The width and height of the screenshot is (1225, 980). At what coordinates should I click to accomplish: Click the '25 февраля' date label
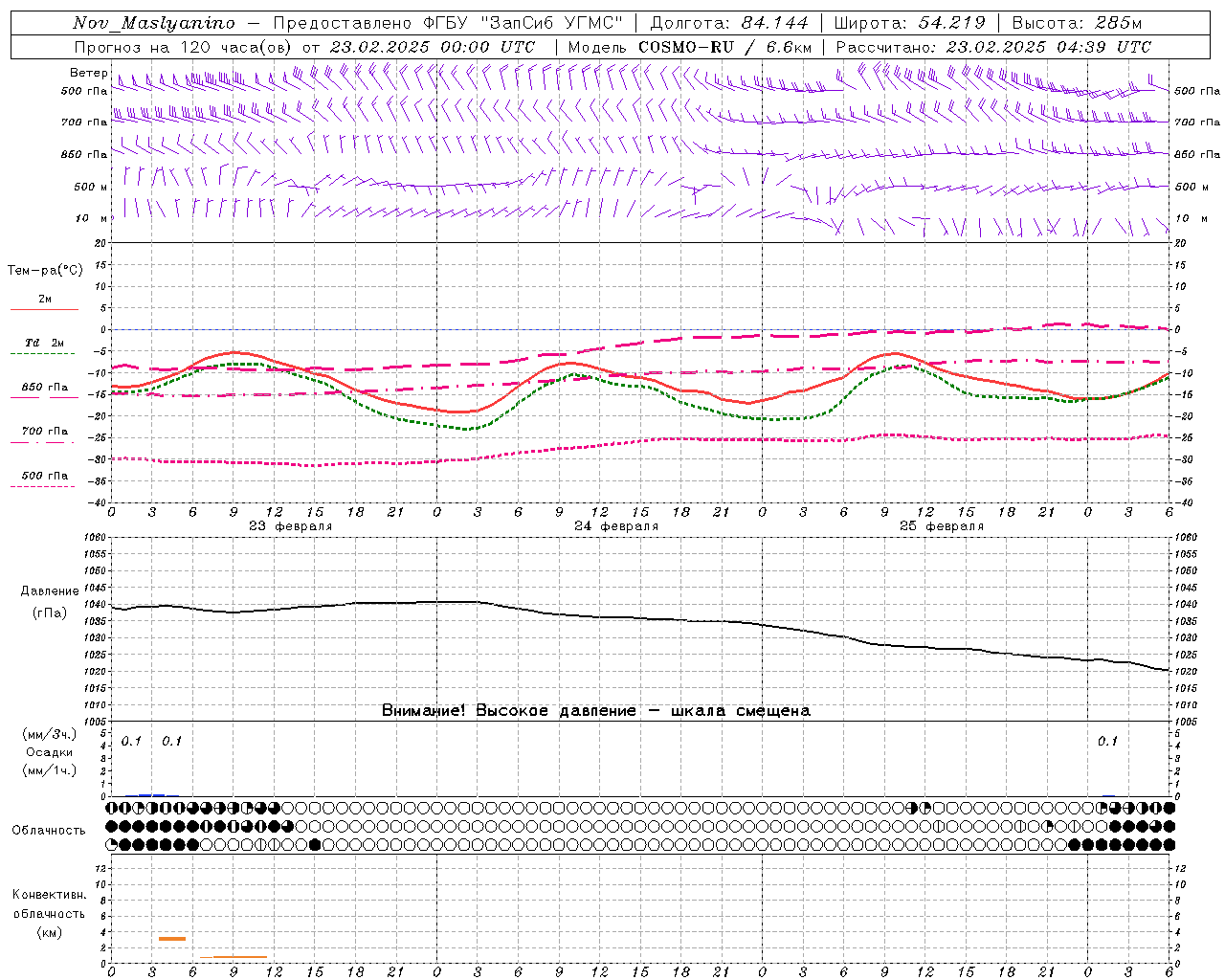pos(942,526)
